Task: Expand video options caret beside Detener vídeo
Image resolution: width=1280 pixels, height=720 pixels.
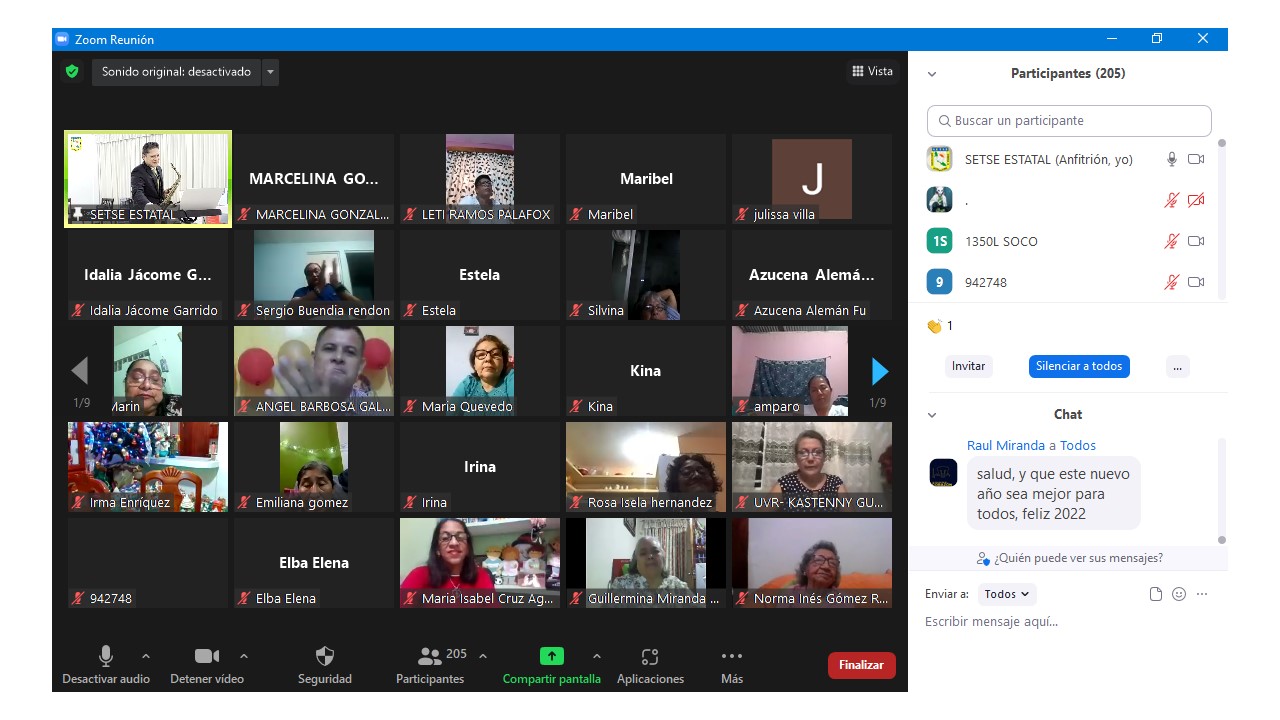Action: click(x=244, y=656)
